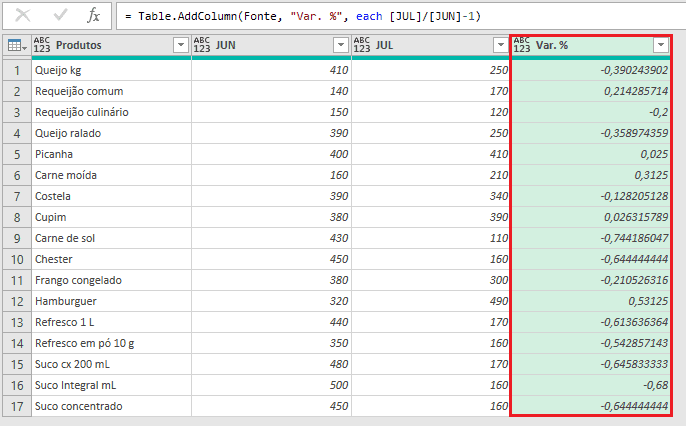Open the JUN column filter dropdown
Viewport: 686px width, 426px height.
[x=340, y=45]
